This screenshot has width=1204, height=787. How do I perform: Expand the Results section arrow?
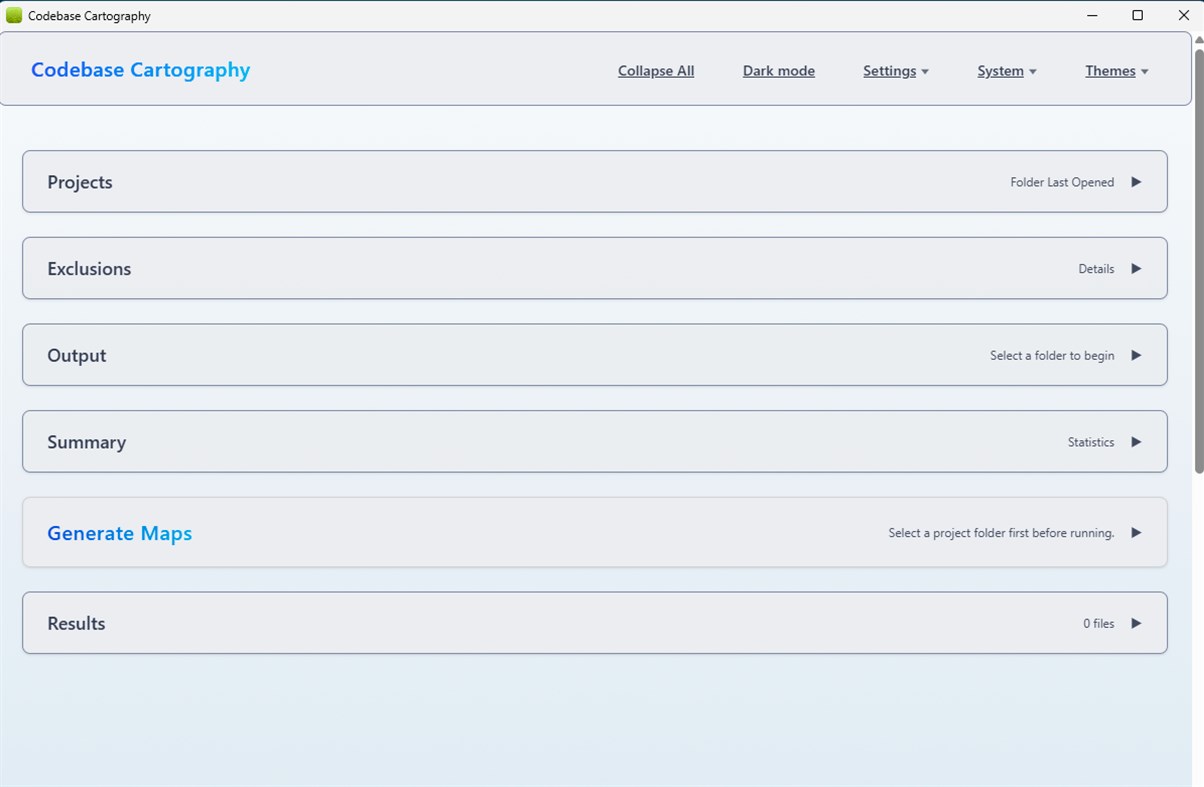1136,623
